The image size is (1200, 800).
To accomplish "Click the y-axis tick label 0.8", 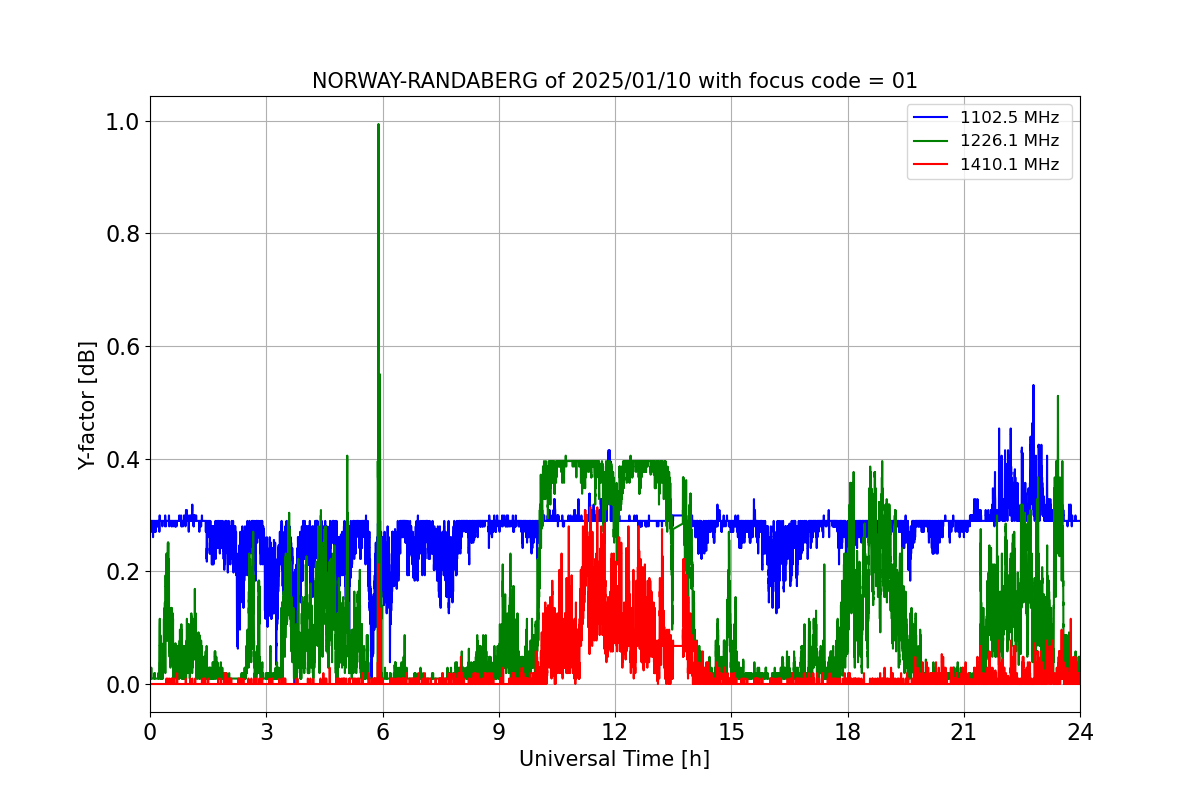I will (124, 234).
